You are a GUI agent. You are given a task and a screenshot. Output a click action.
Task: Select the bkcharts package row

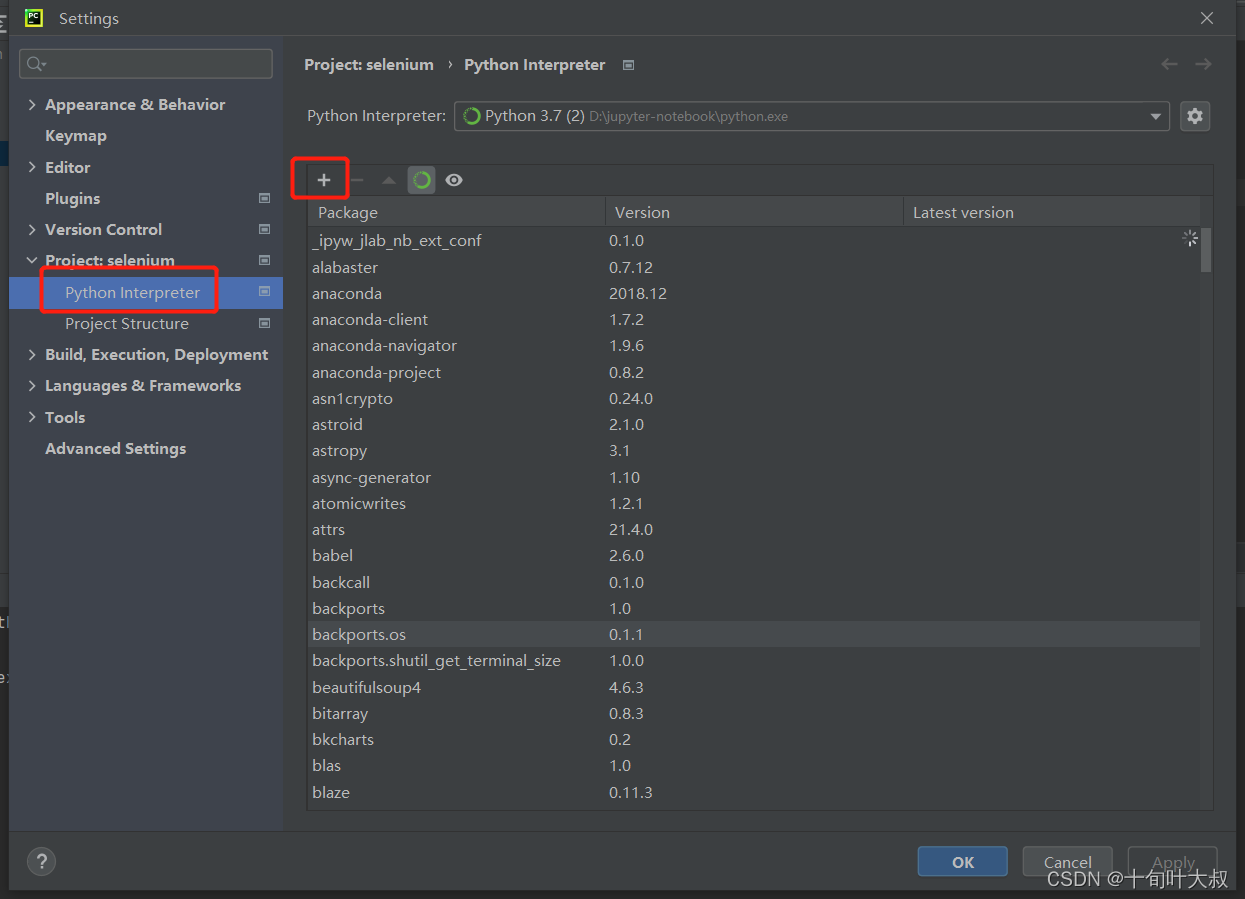click(754, 739)
